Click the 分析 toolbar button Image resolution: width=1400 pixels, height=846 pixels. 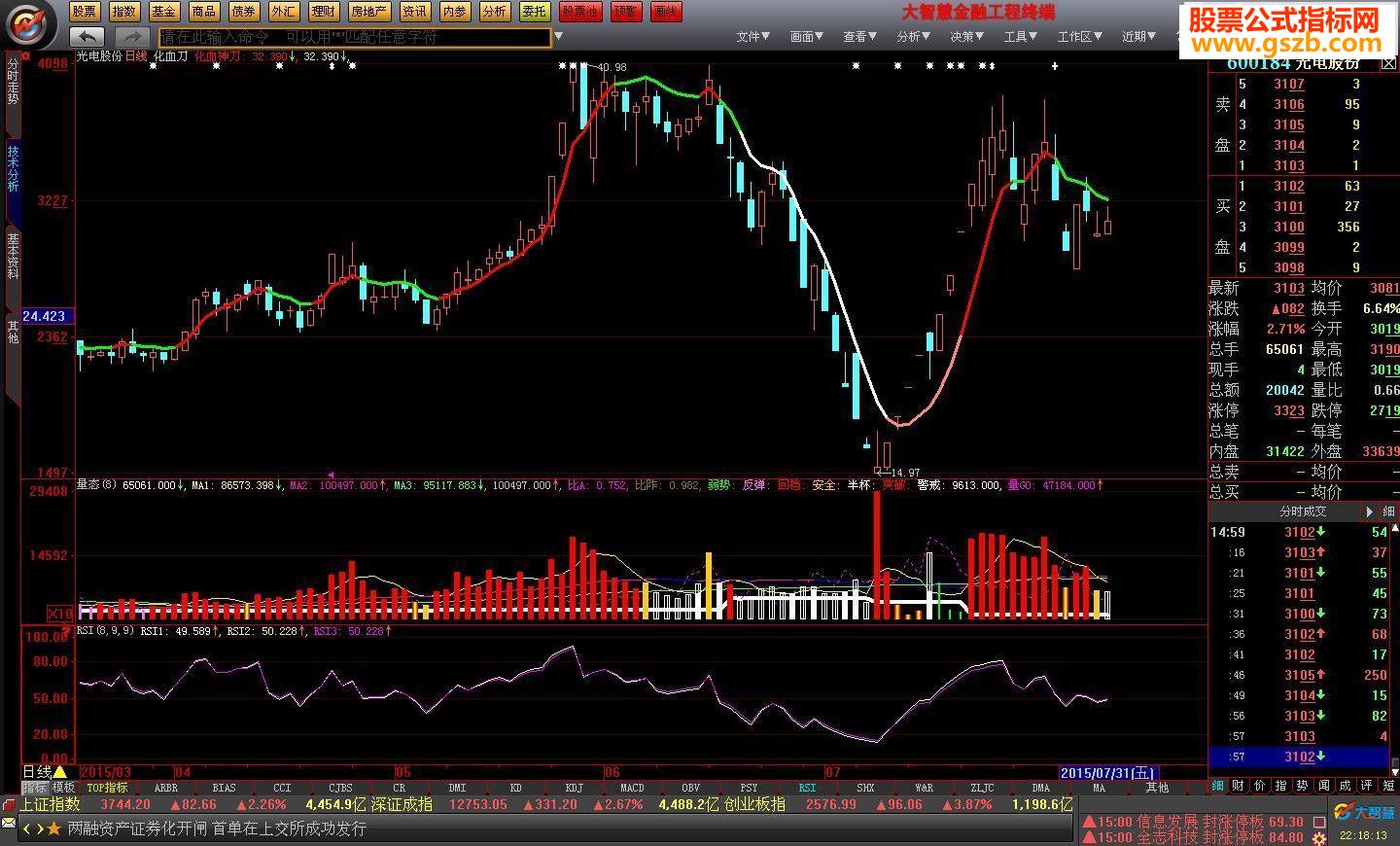[494, 12]
